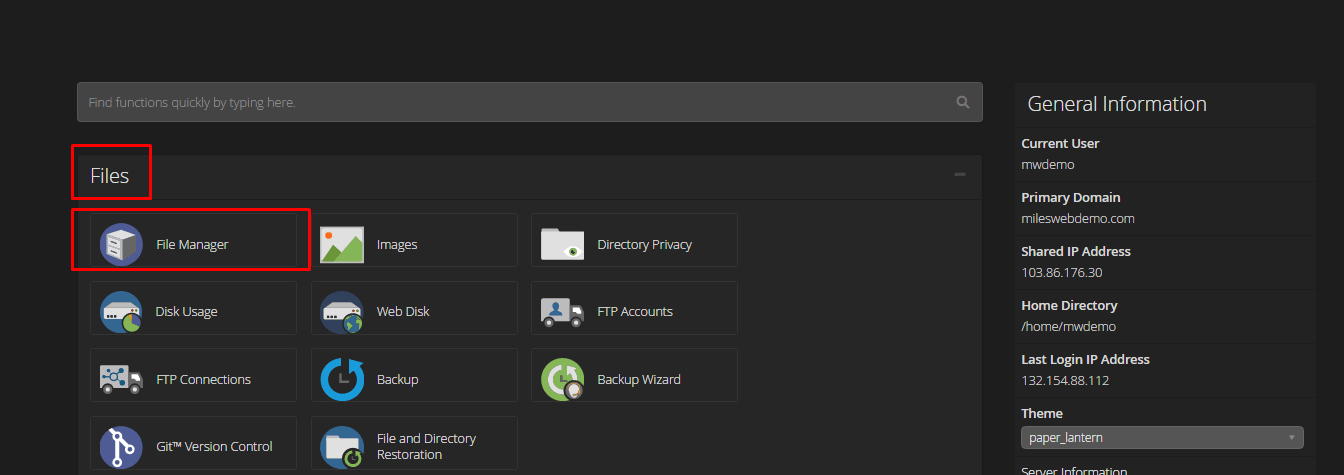Click the Directory Privacy text link
1344x475 pixels.
645,244
